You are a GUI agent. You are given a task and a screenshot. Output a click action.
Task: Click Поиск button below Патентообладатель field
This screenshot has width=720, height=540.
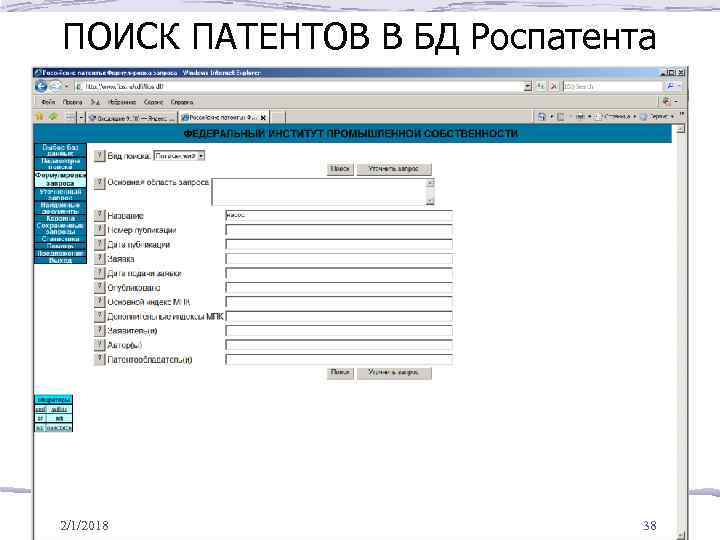pyautogui.click(x=340, y=372)
